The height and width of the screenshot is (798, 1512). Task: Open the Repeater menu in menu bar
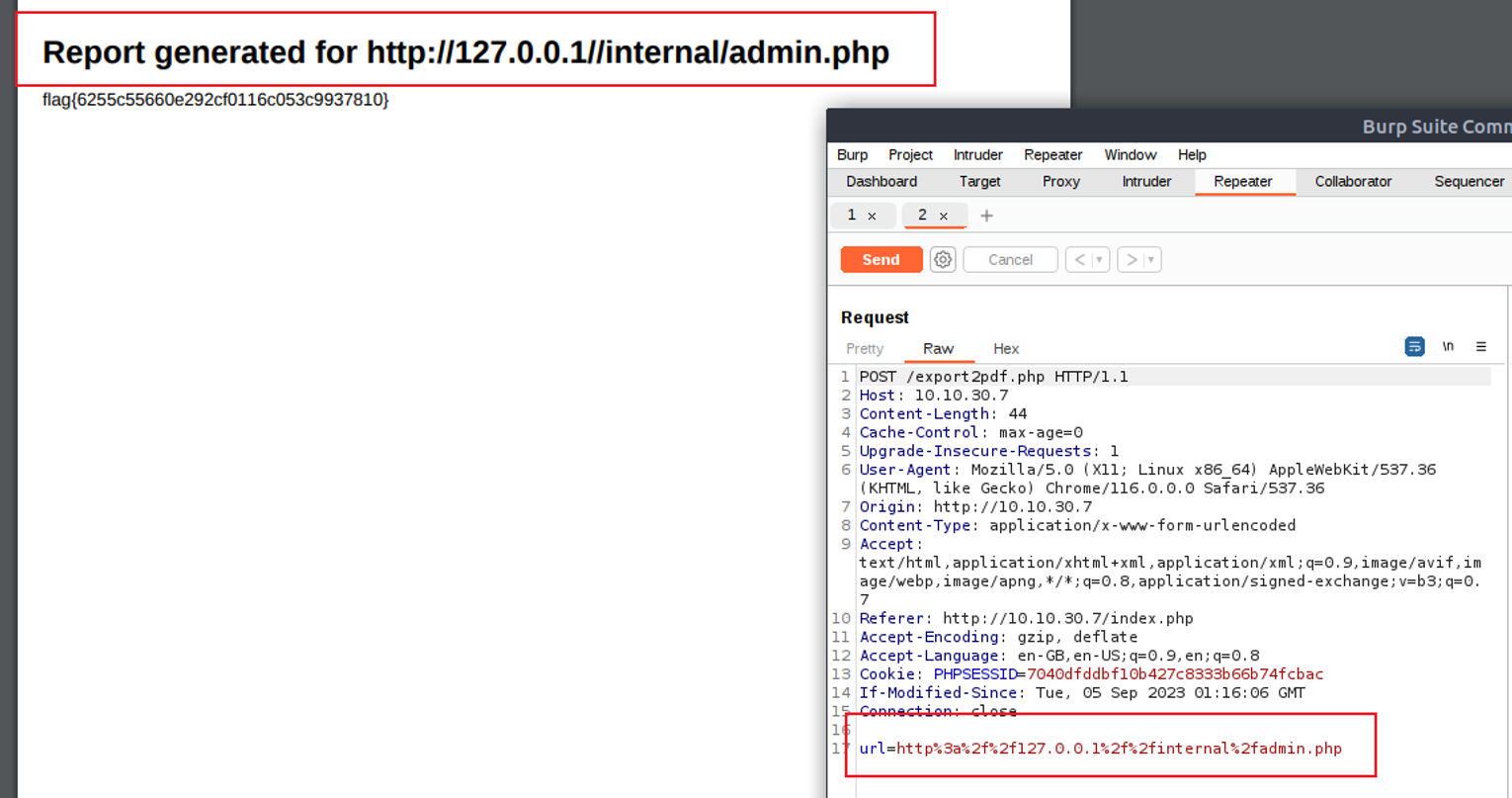pyautogui.click(x=1052, y=155)
